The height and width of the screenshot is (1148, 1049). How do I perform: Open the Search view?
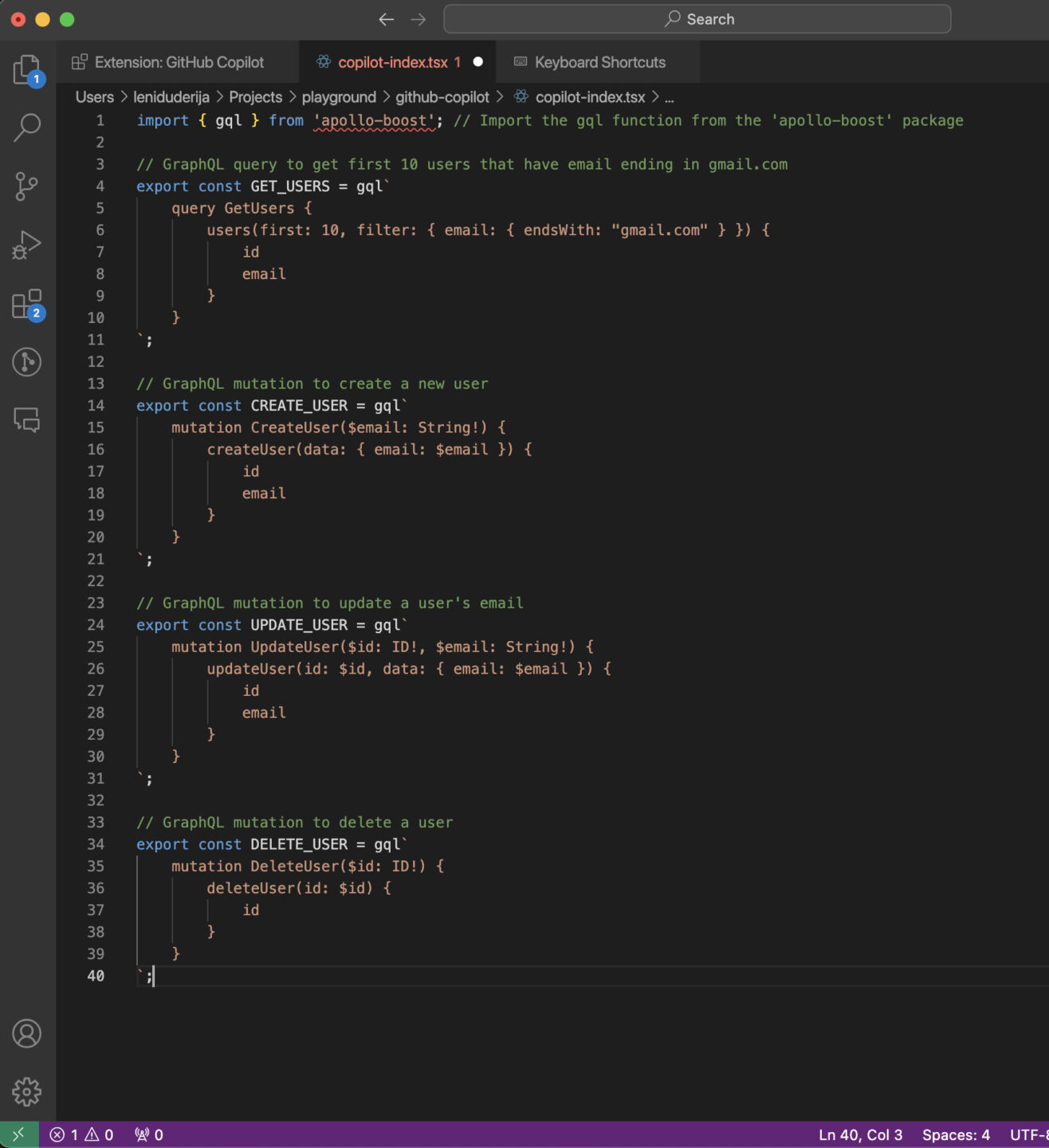tap(26, 127)
